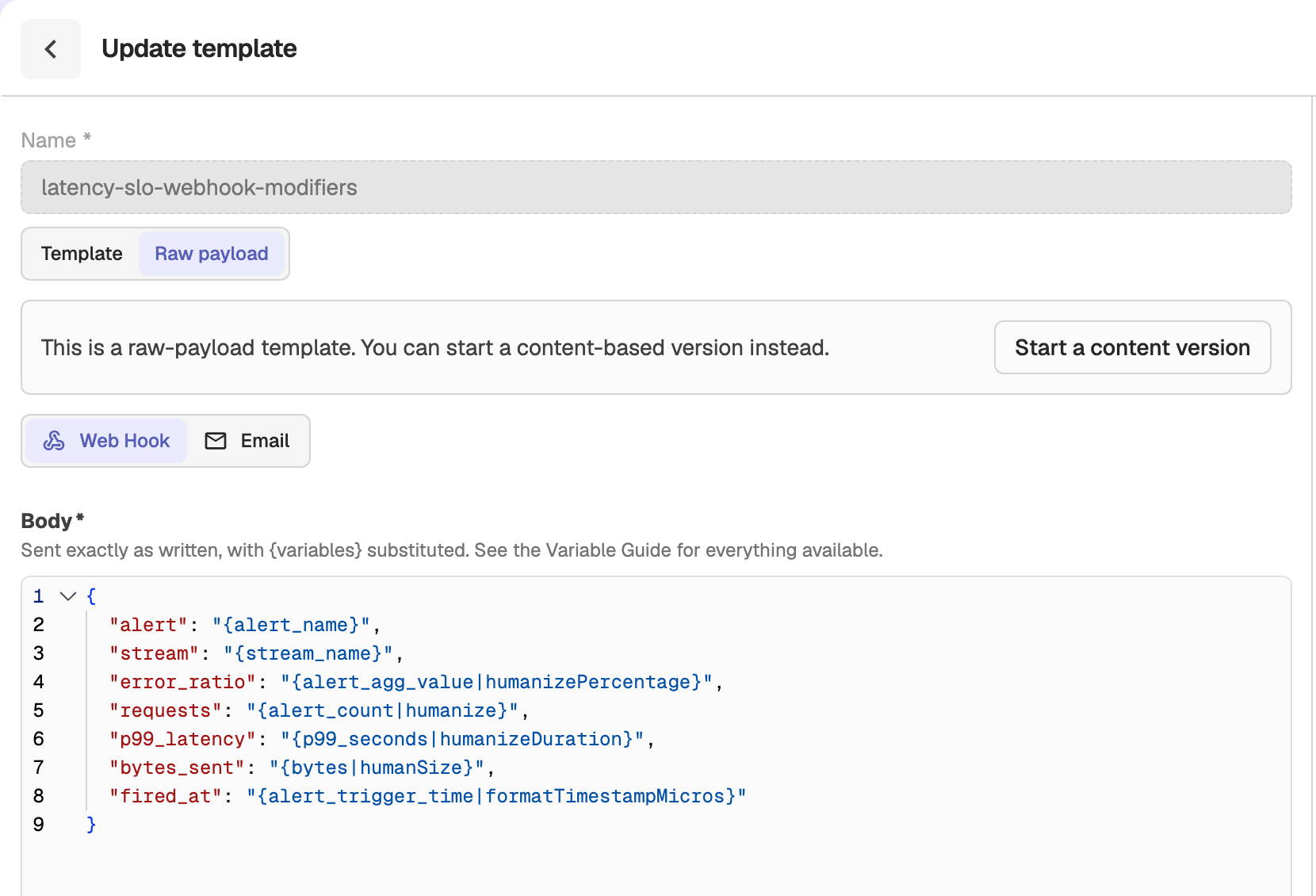Click the "p99_latency" key text

pyautogui.click(x=182, y=739)
